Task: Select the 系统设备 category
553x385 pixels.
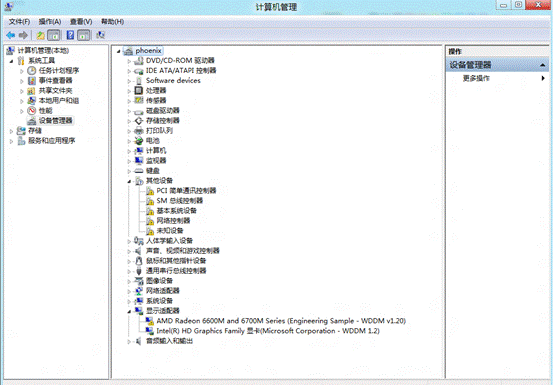Action: click(159, 301)
